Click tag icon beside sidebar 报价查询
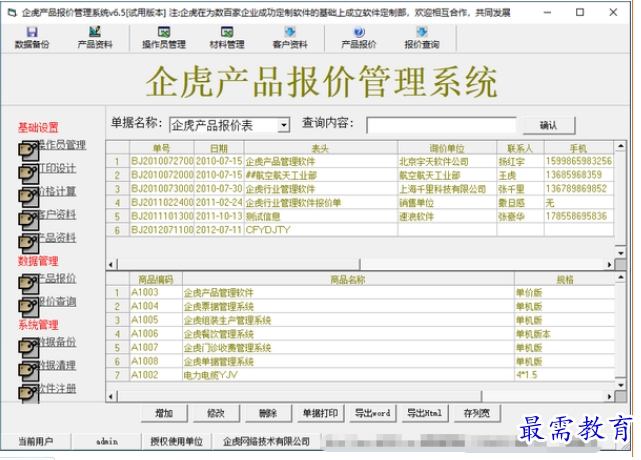641x460 pixels. coord(29,307)
